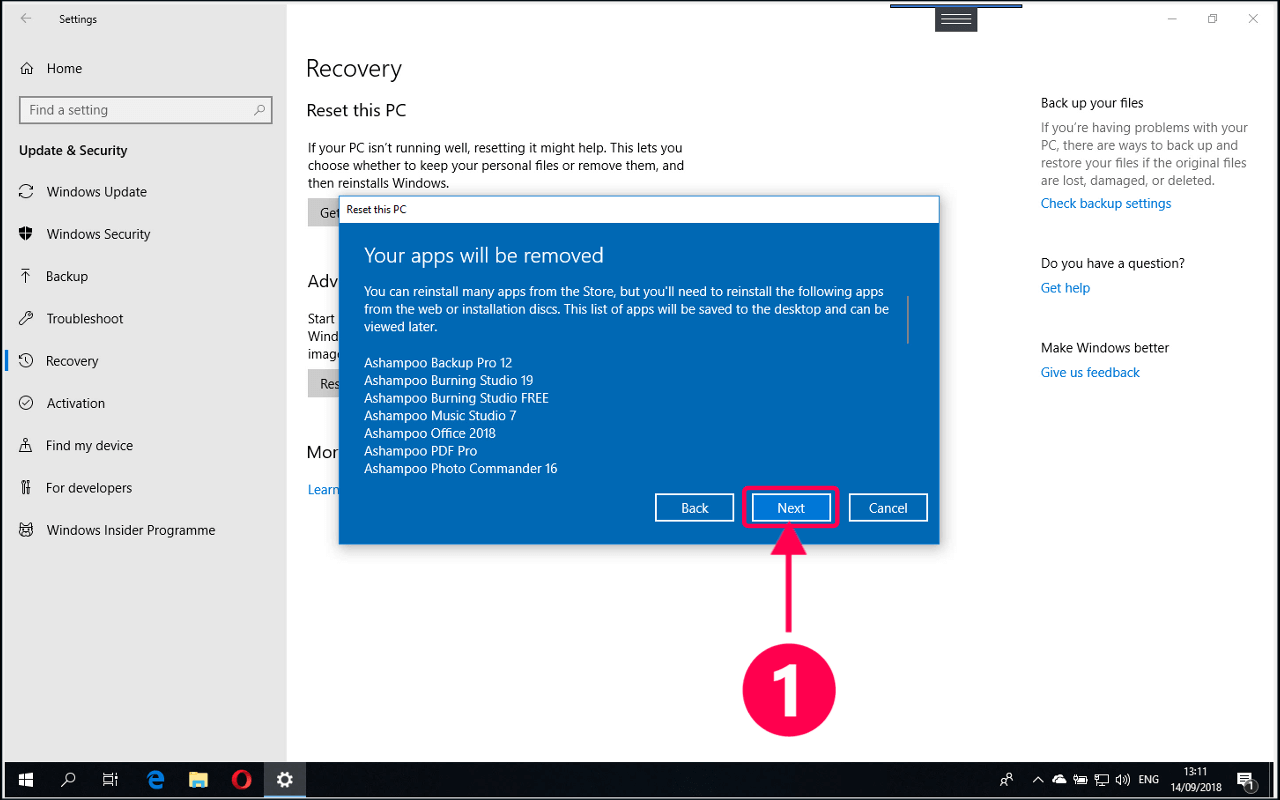
Task: Click the search magnifier in Find a setting
Action: pyautogui.click(x=259, y=110)
